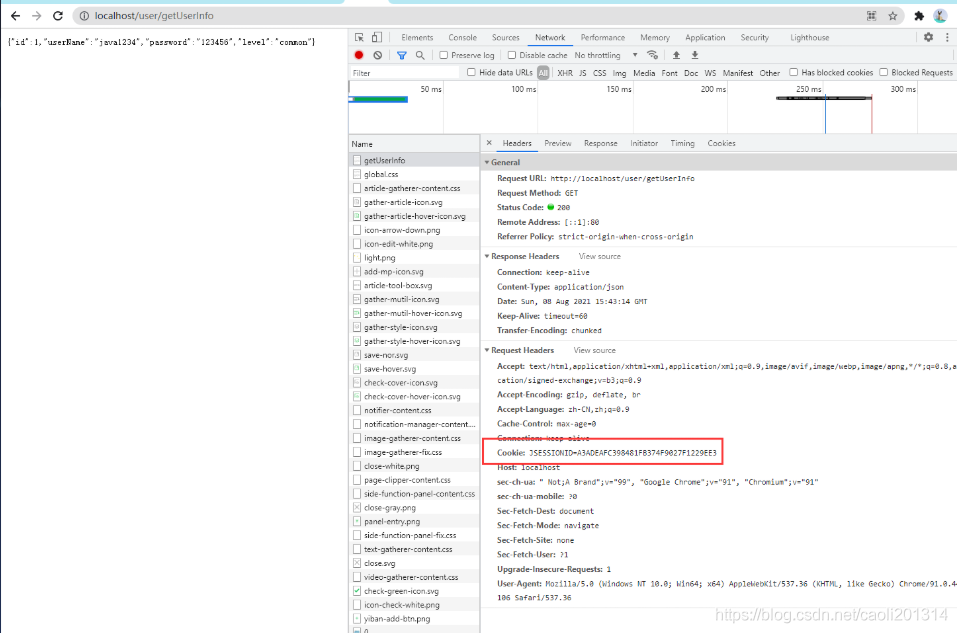Open the Lighthouse panel
957x633 pixels.
810,37
